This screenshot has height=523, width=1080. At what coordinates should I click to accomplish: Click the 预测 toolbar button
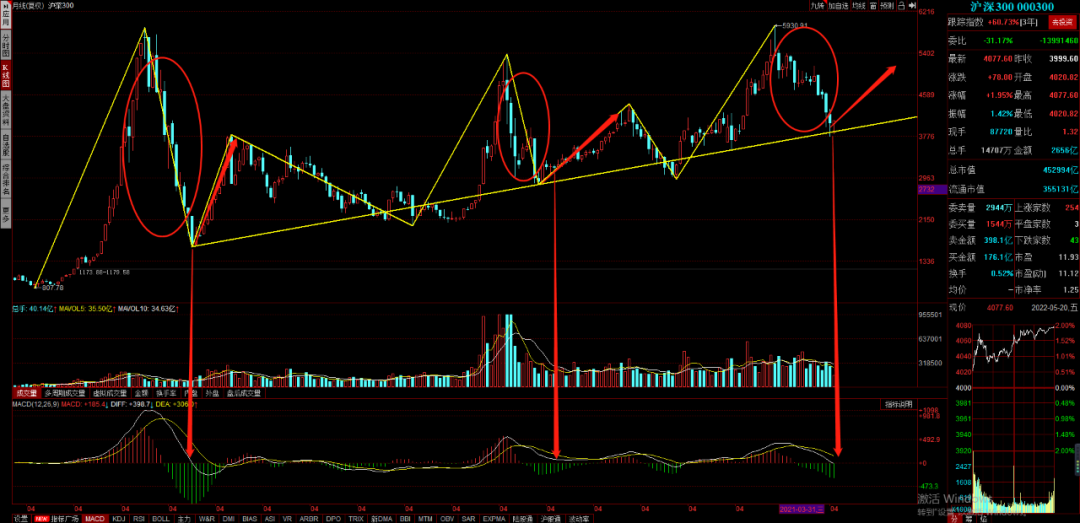pyautogui.click(x=887, y=6)
